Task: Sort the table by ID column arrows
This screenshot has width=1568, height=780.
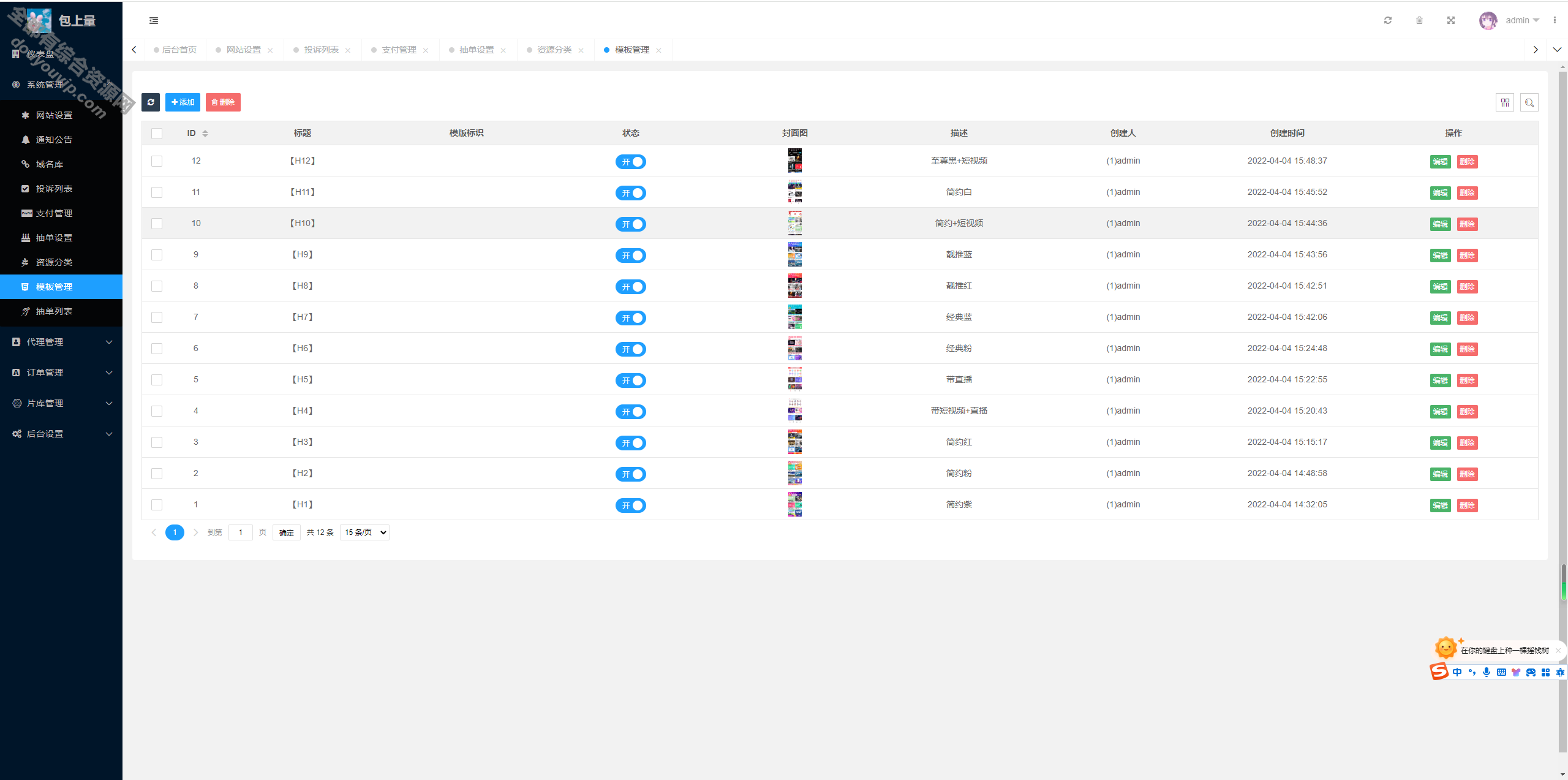Action: 205,134
